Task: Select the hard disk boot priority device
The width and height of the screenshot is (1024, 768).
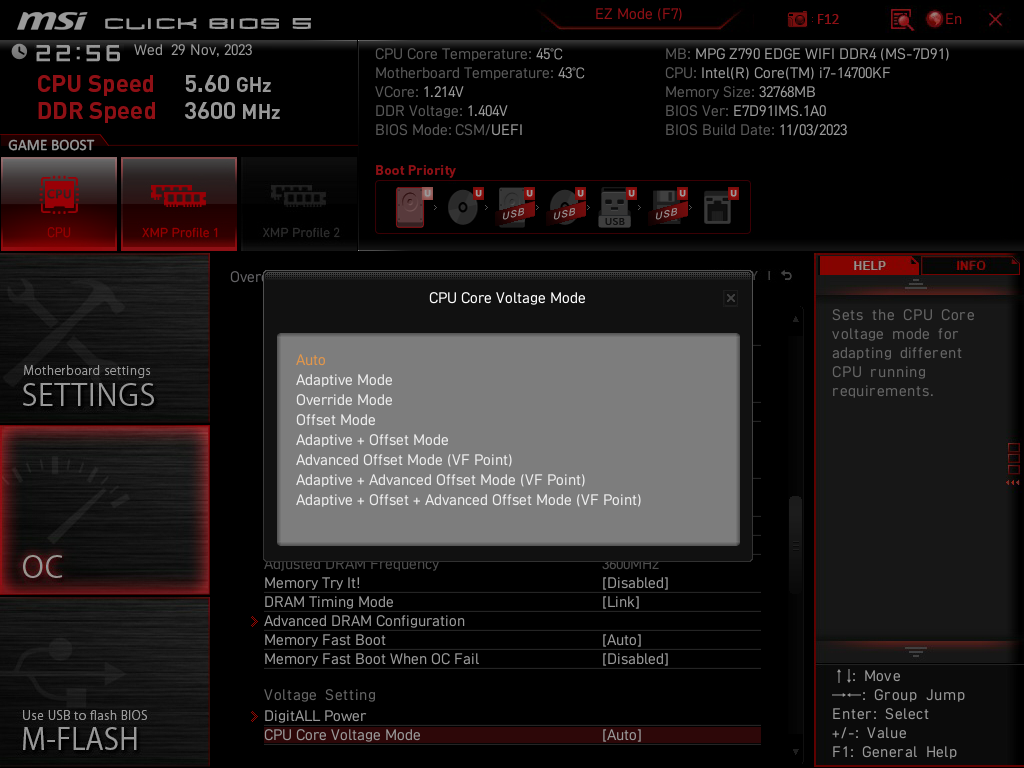Action: pyautogui.click(x=411, y=207)
